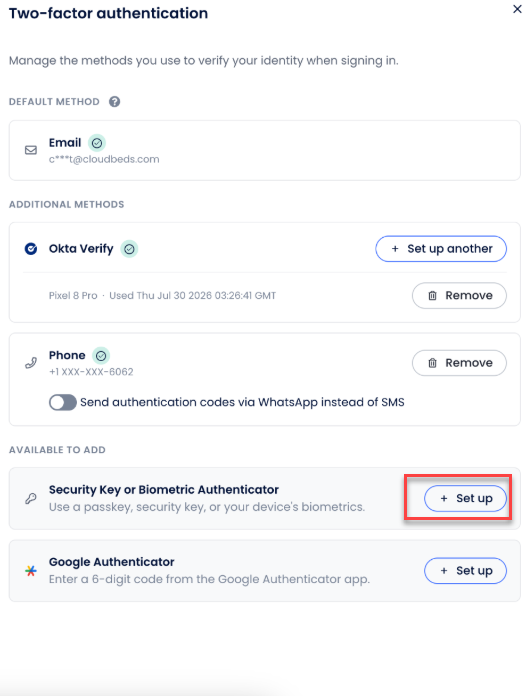Image resolution: width=525 pixels, height=696 pixels.
Task: Remove the Pixel 8 Pro Okta device
Action: pyautogui.click(x=459, y=296)
